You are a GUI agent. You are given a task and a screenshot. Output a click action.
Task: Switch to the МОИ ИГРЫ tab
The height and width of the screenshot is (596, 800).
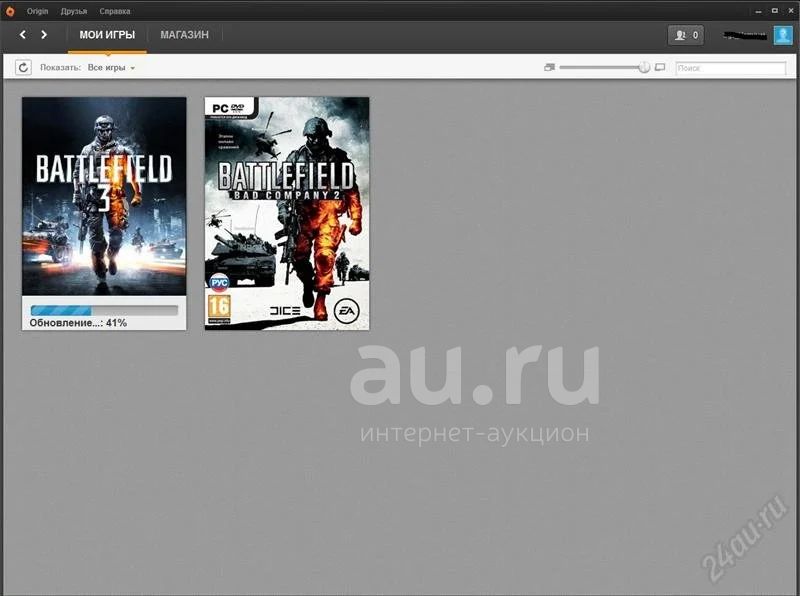(107, 35)
